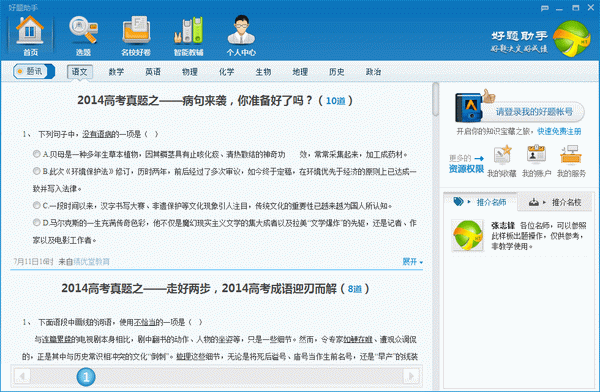Select answer D.马尔克斯的一生
Screen dimensions: 600x392
pyautogui.click(x=36, y=222)
